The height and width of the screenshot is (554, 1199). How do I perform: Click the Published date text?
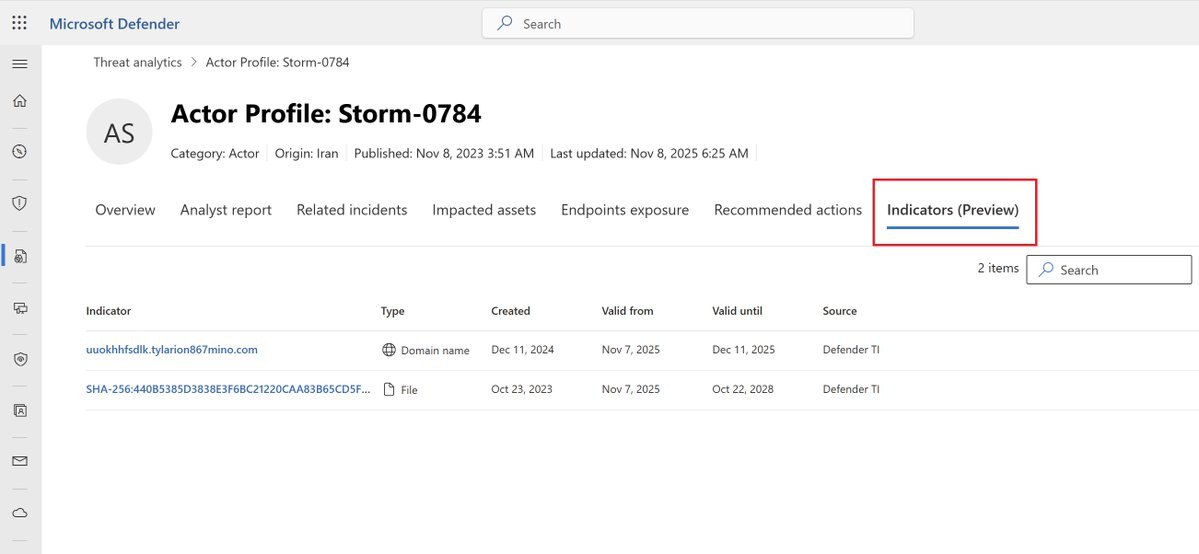coord(444,153)
